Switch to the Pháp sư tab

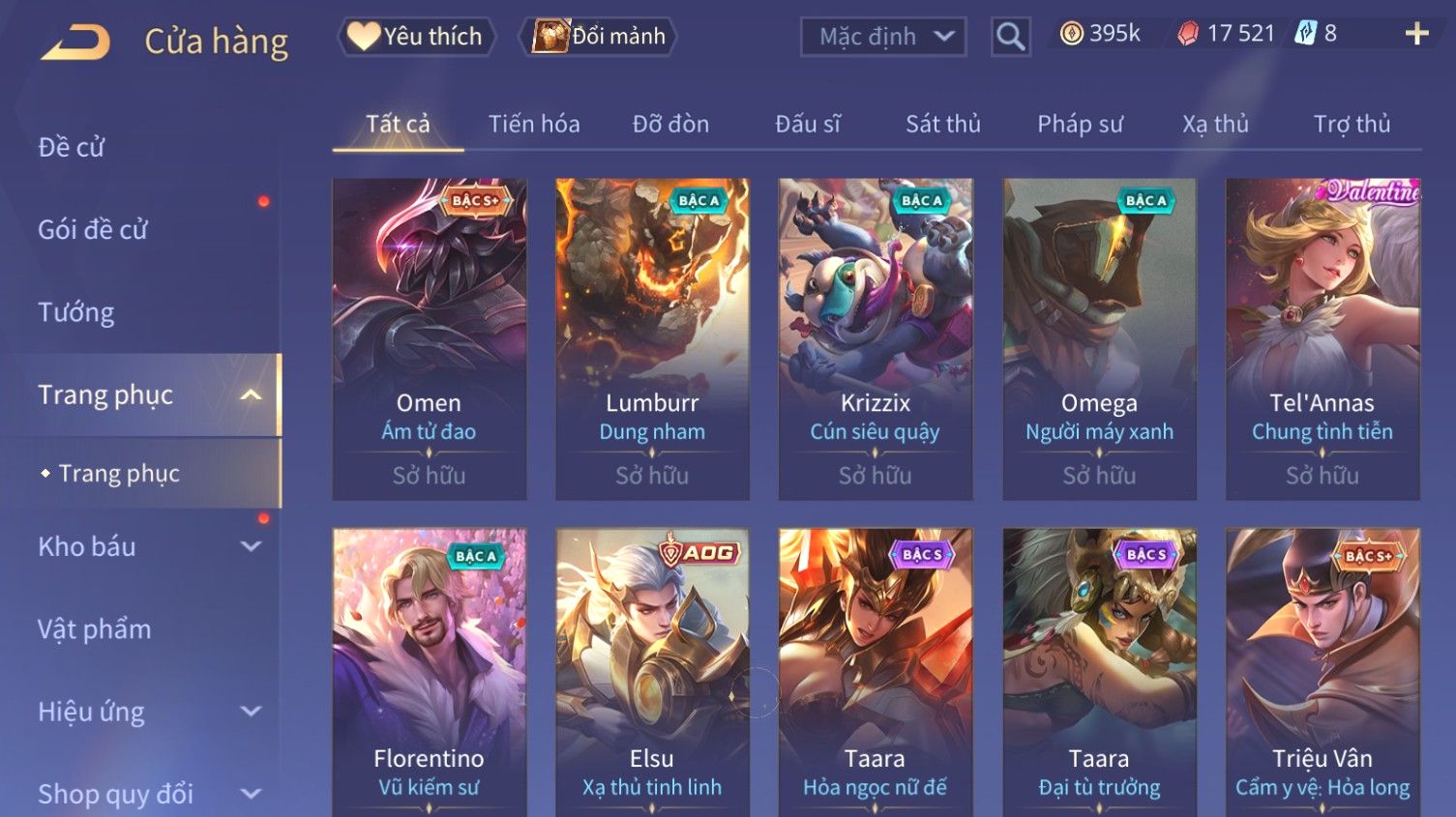tap(1080, 124)
